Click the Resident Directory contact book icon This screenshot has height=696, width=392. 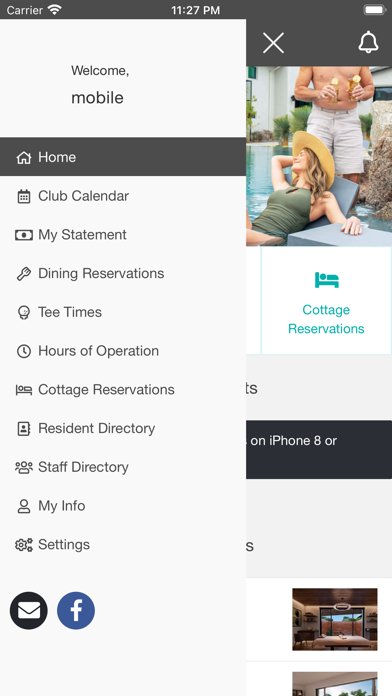pyautogui.click(x=24, y=429)
